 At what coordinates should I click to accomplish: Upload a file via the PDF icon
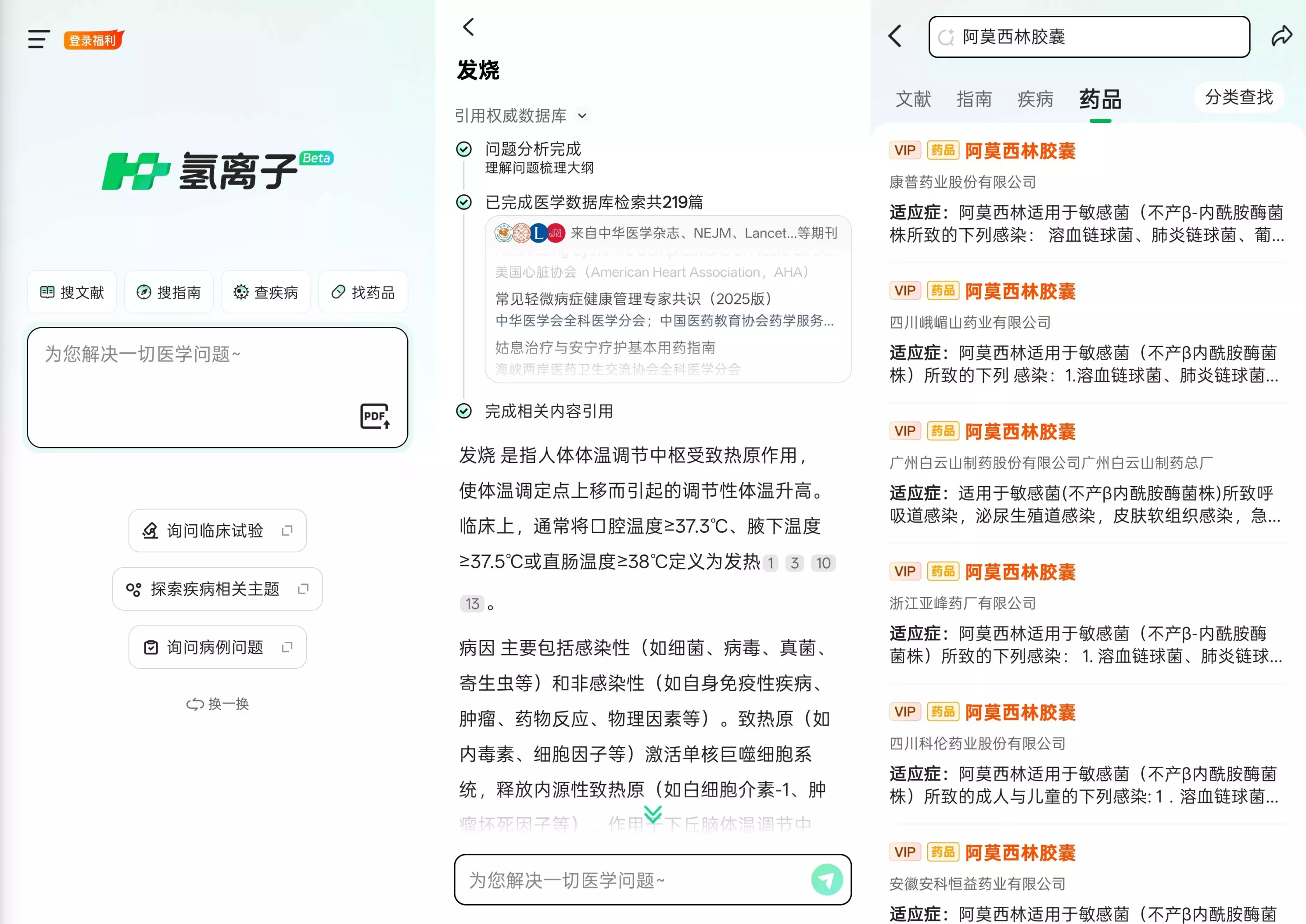click(x=375, y=416)
